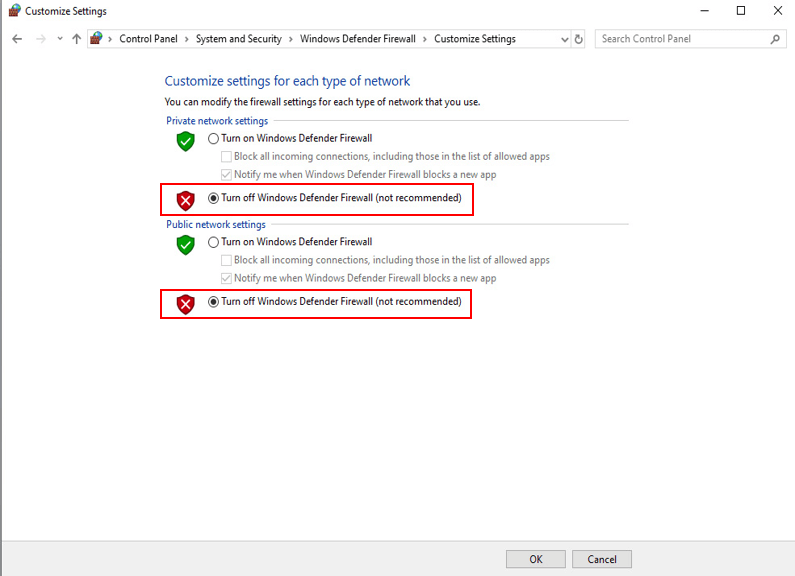Click the forward navigation arrow
The image size is (795, 576).
(x=41, y=39)
